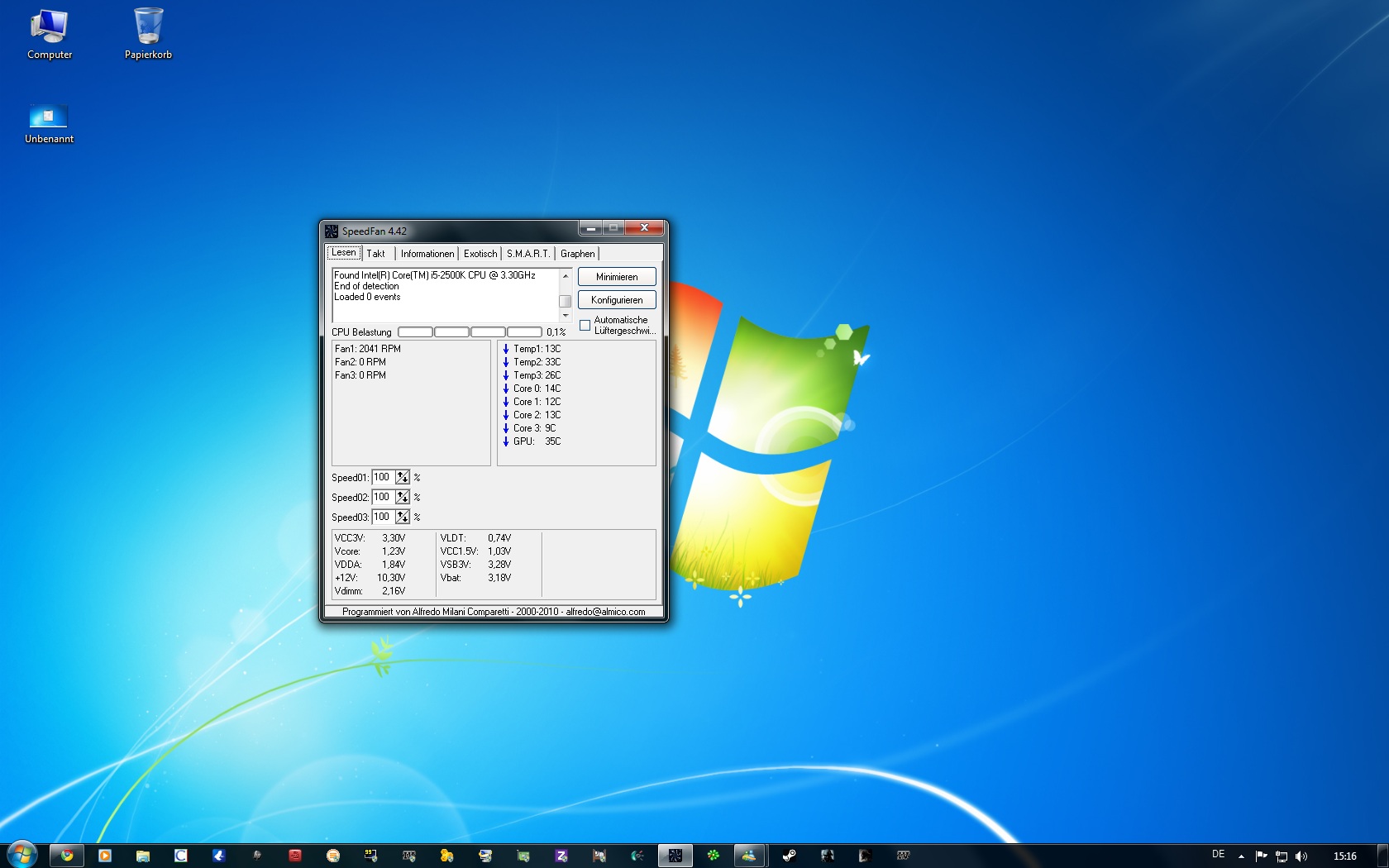Open Google Chrome from the taskbar

[x=67, y=856]
